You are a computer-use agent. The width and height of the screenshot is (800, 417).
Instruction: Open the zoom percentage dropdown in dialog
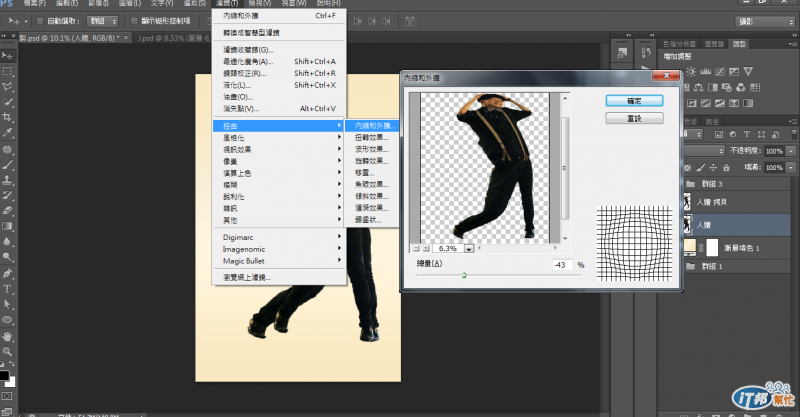pos(468,249)
